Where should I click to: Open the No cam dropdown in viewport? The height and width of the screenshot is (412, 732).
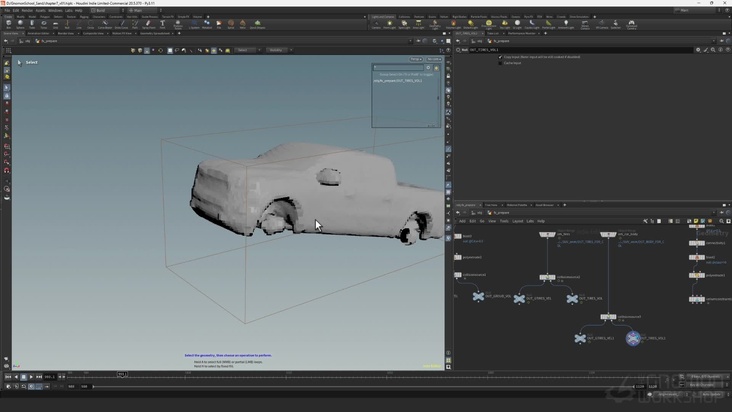pos(434,59)
